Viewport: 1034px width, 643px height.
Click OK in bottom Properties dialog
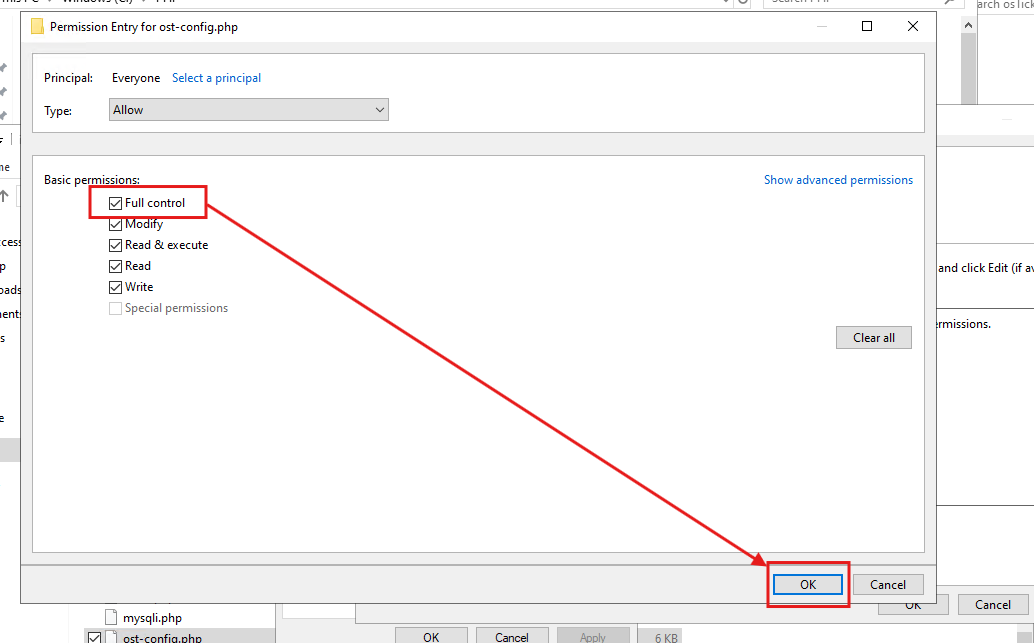tap(431, 636)
